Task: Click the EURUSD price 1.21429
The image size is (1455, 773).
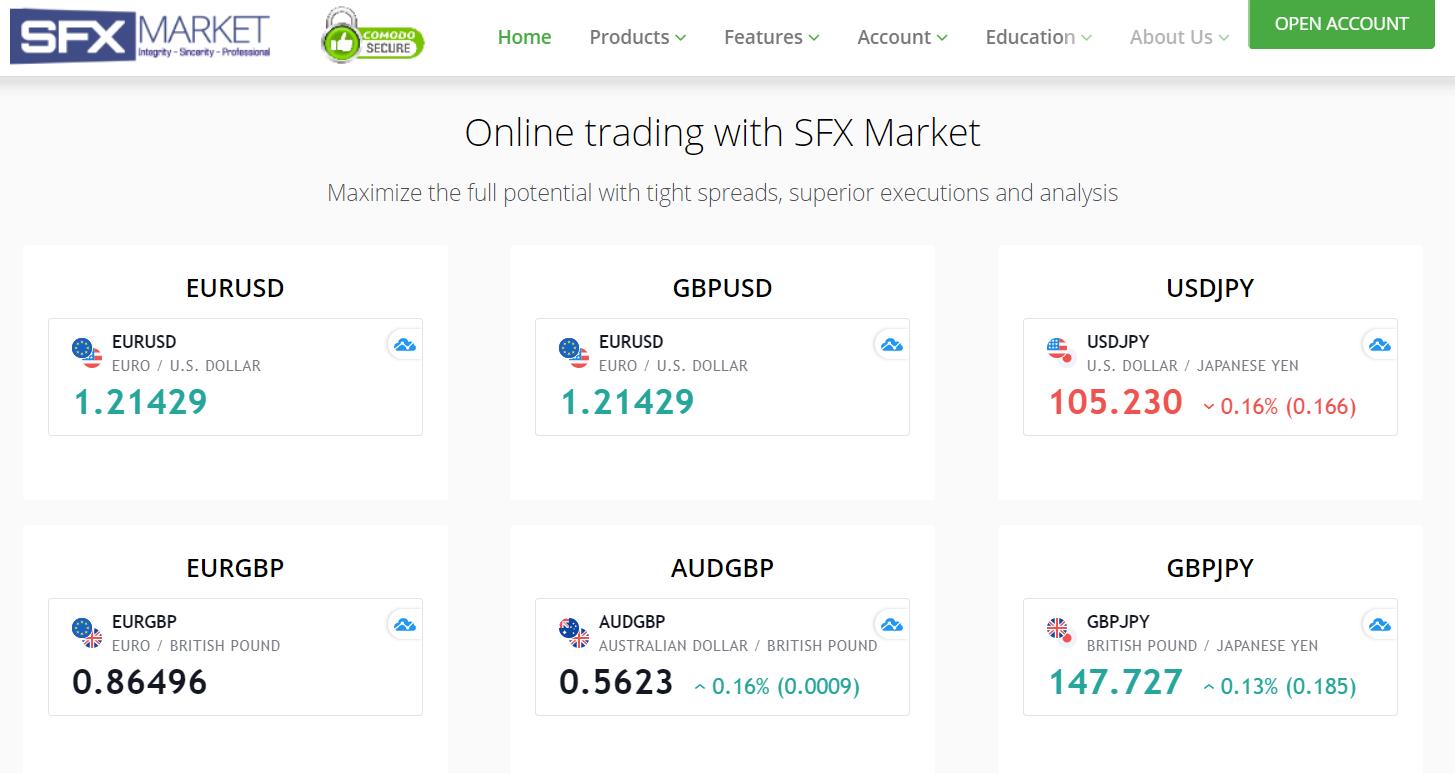Action: pyautogui.click(x=138, y=402)
